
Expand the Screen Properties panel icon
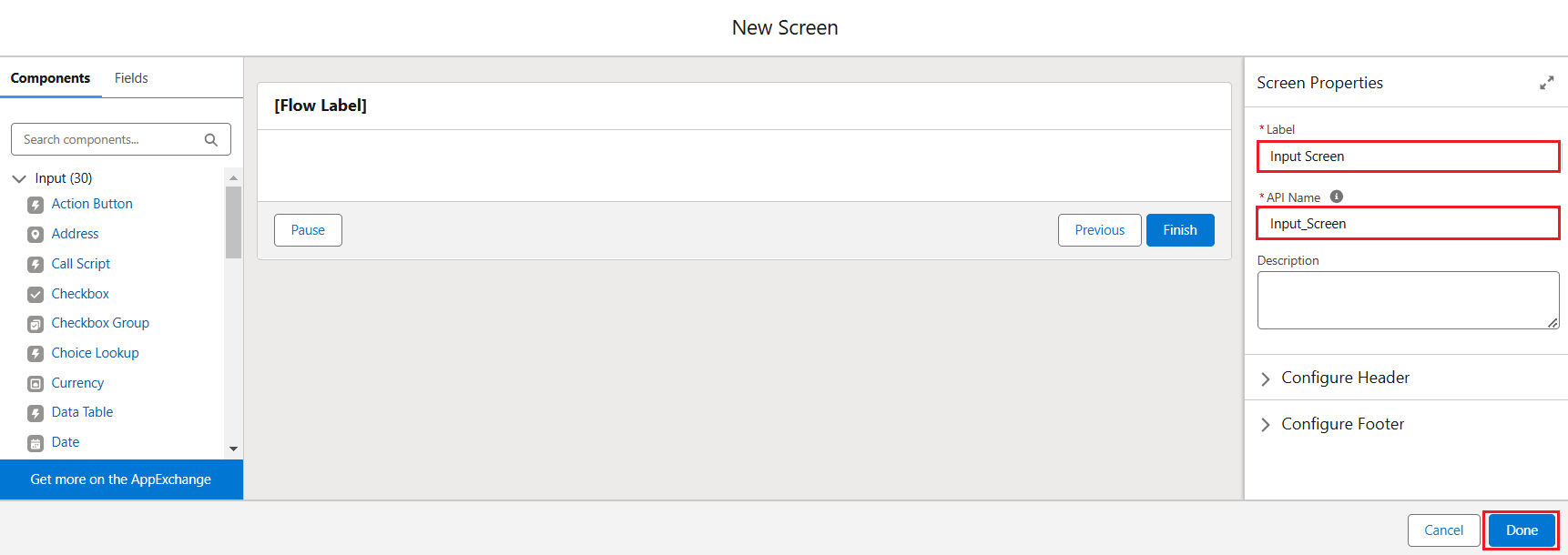coord(1546,83)
